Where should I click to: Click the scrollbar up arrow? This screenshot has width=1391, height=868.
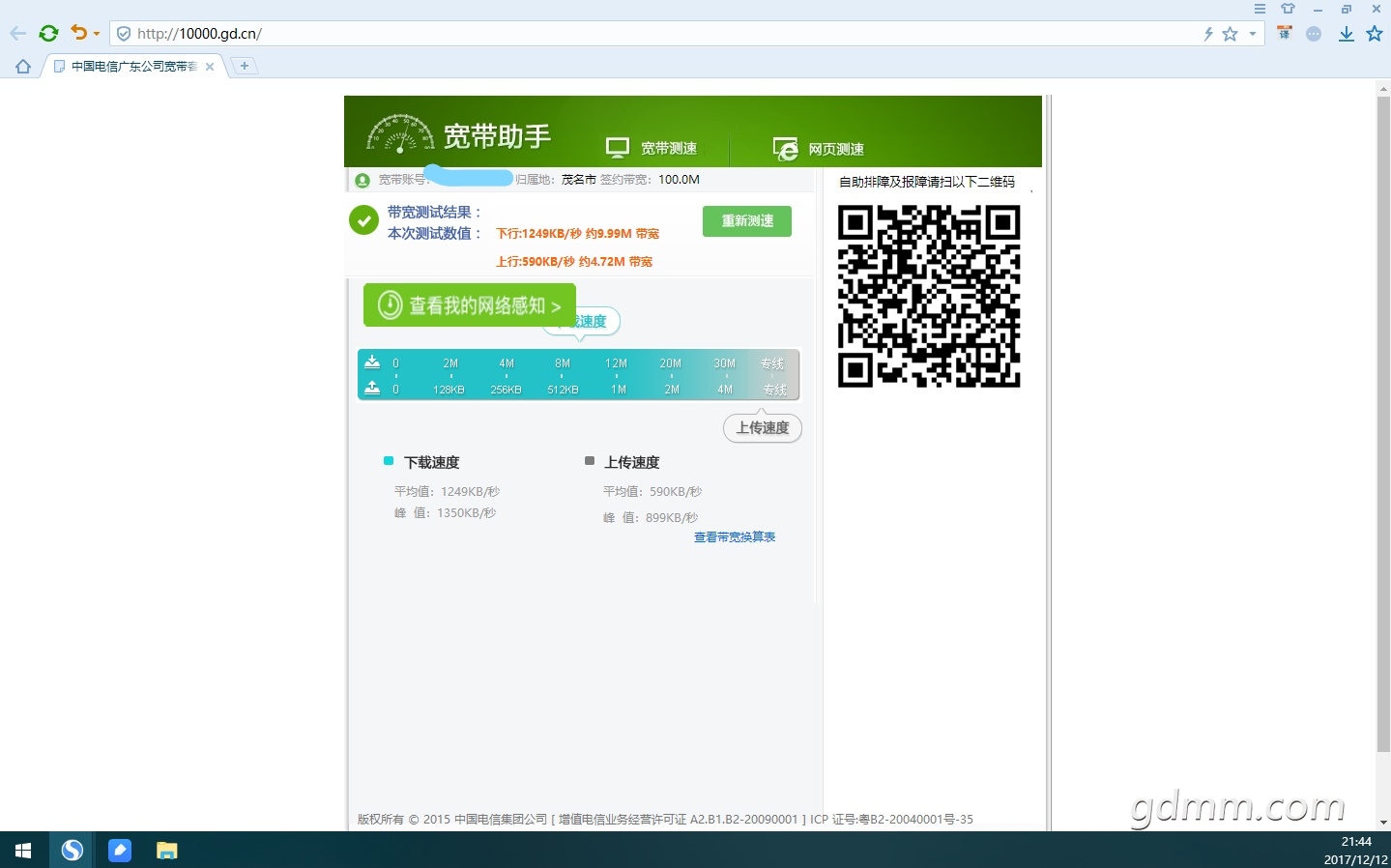(x=1383, y=89)
